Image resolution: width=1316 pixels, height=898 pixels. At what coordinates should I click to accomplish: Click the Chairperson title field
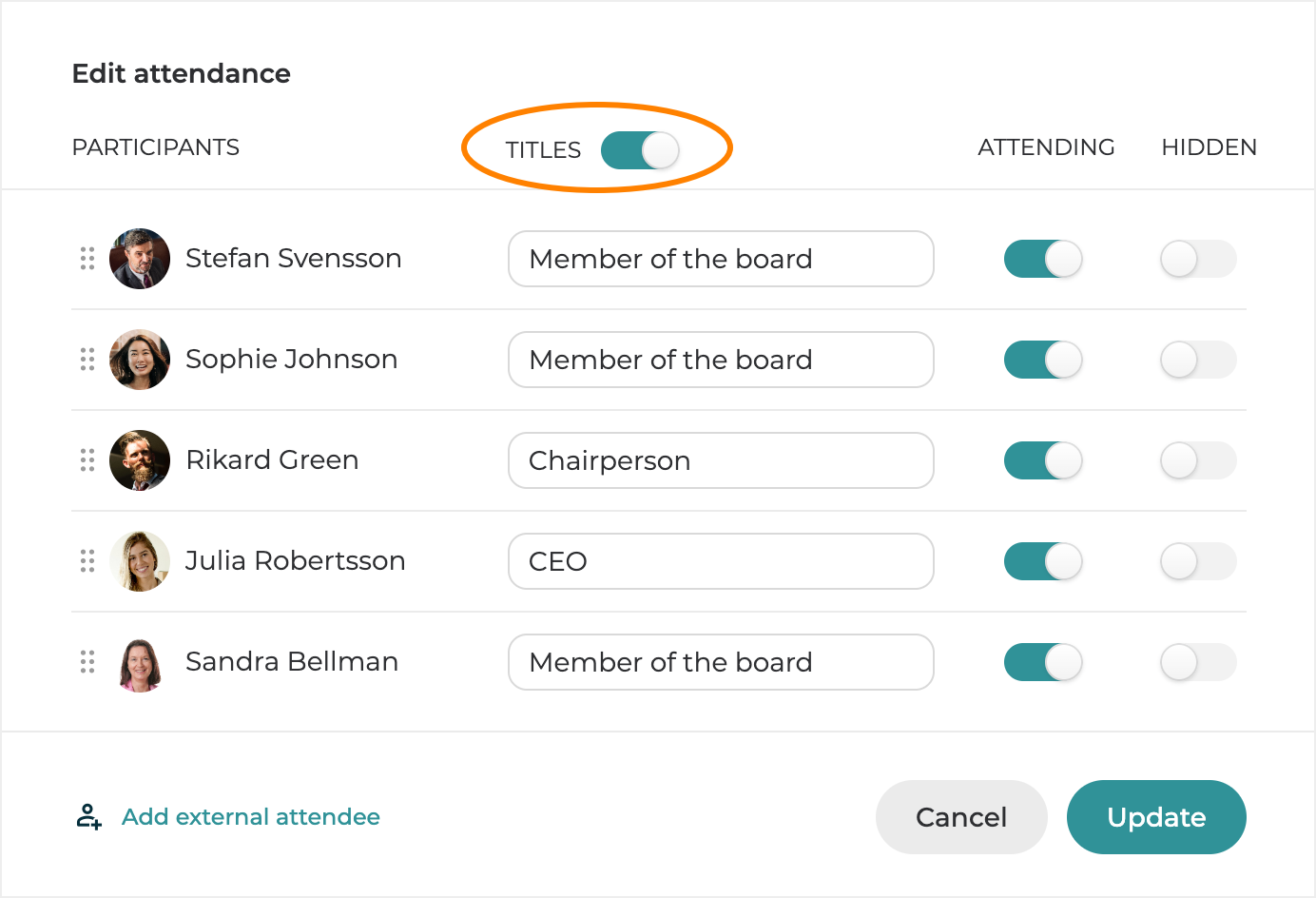tap(721, 460)
